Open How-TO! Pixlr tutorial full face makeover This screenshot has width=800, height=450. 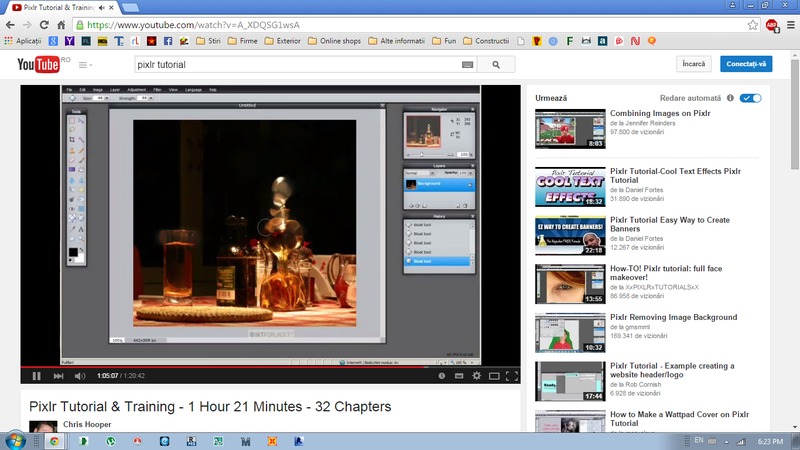point(666,273)
